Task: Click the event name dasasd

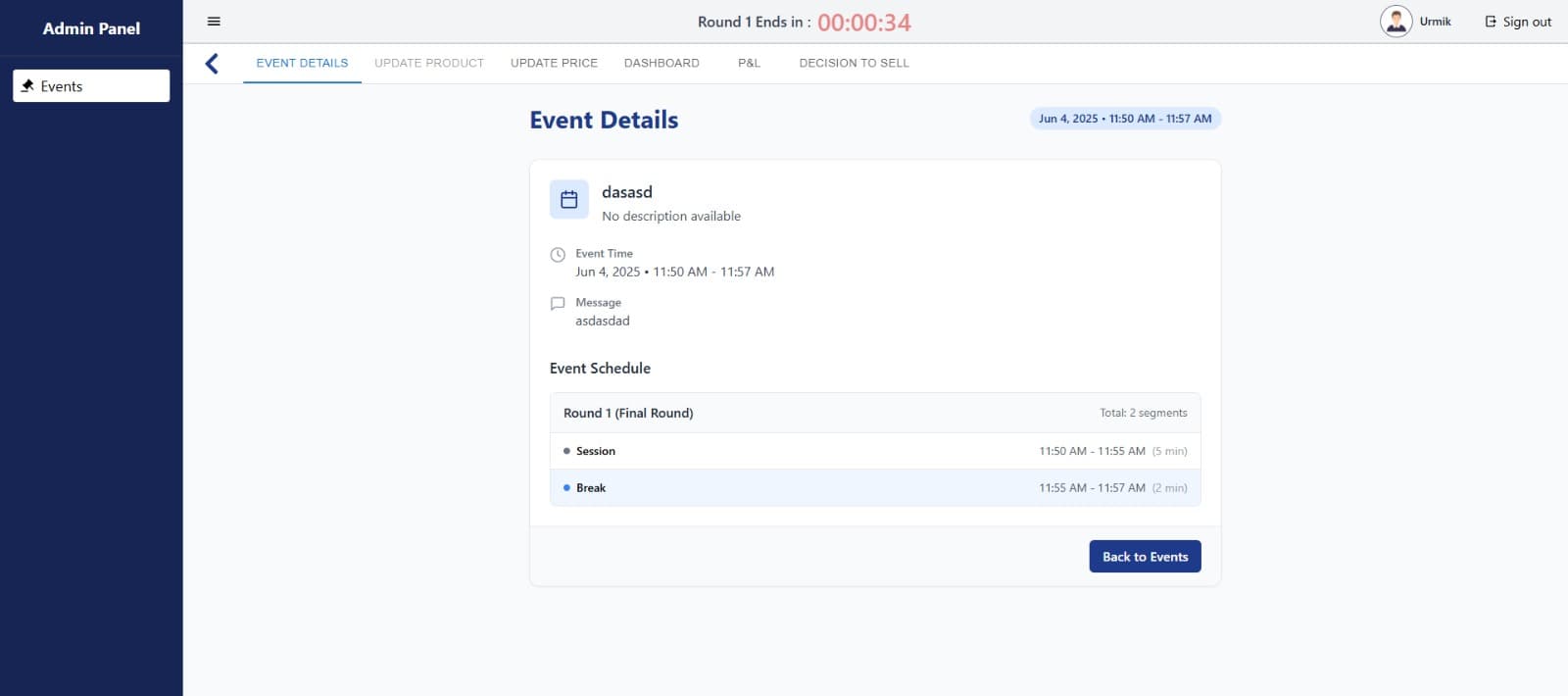Action: pyautogui.click(x=627, y=192)
